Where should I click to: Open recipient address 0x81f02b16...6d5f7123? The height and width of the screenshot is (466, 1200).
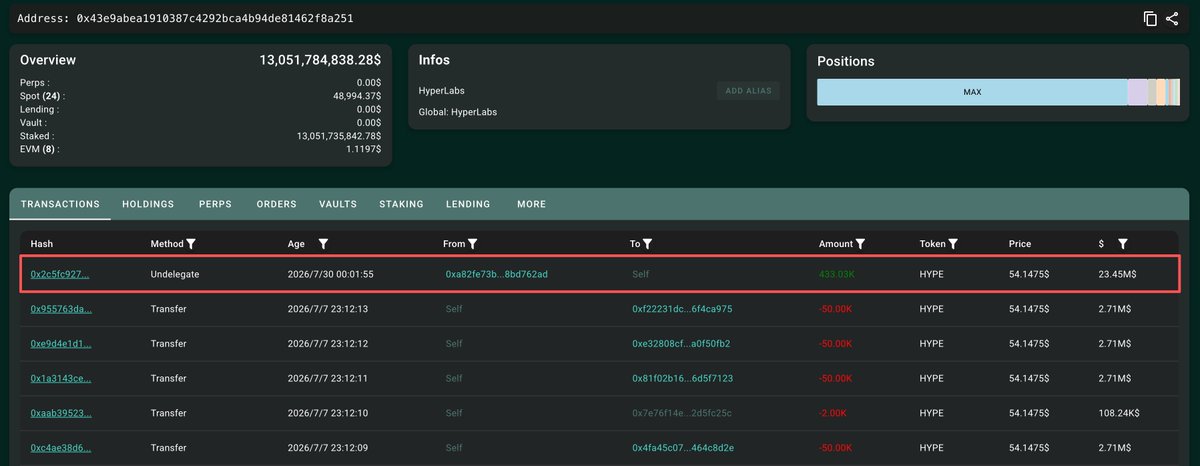[681, 378]
